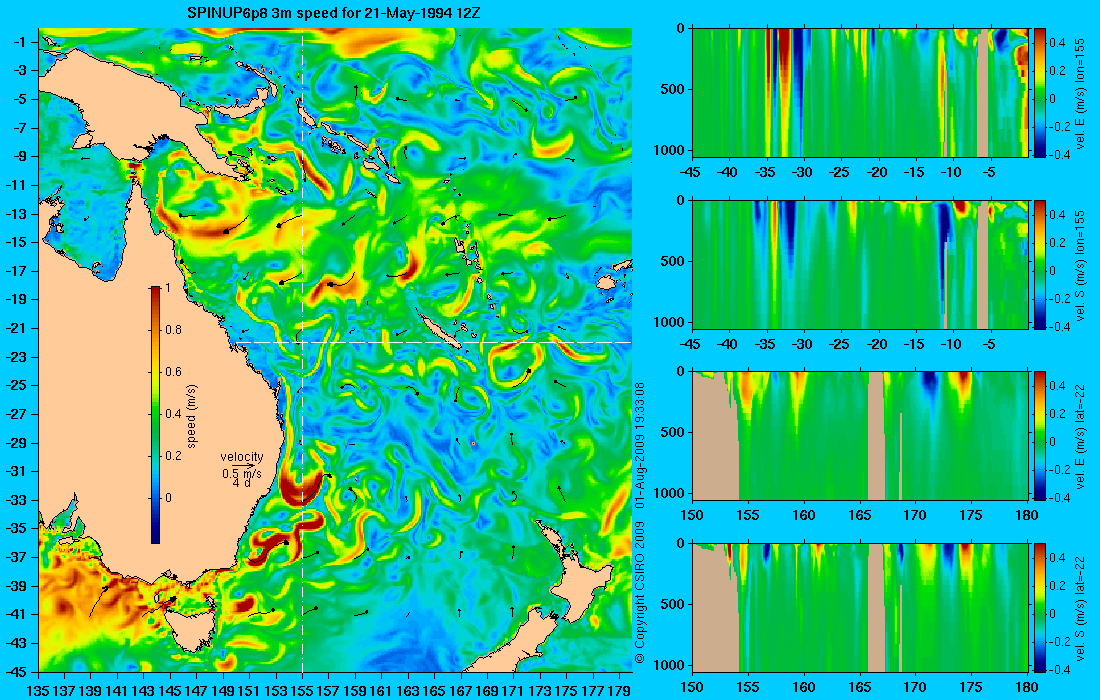Click longitude tick '179' on the main map axis
This screenshot has height=700, width=1100.
[x=619, y=691]
